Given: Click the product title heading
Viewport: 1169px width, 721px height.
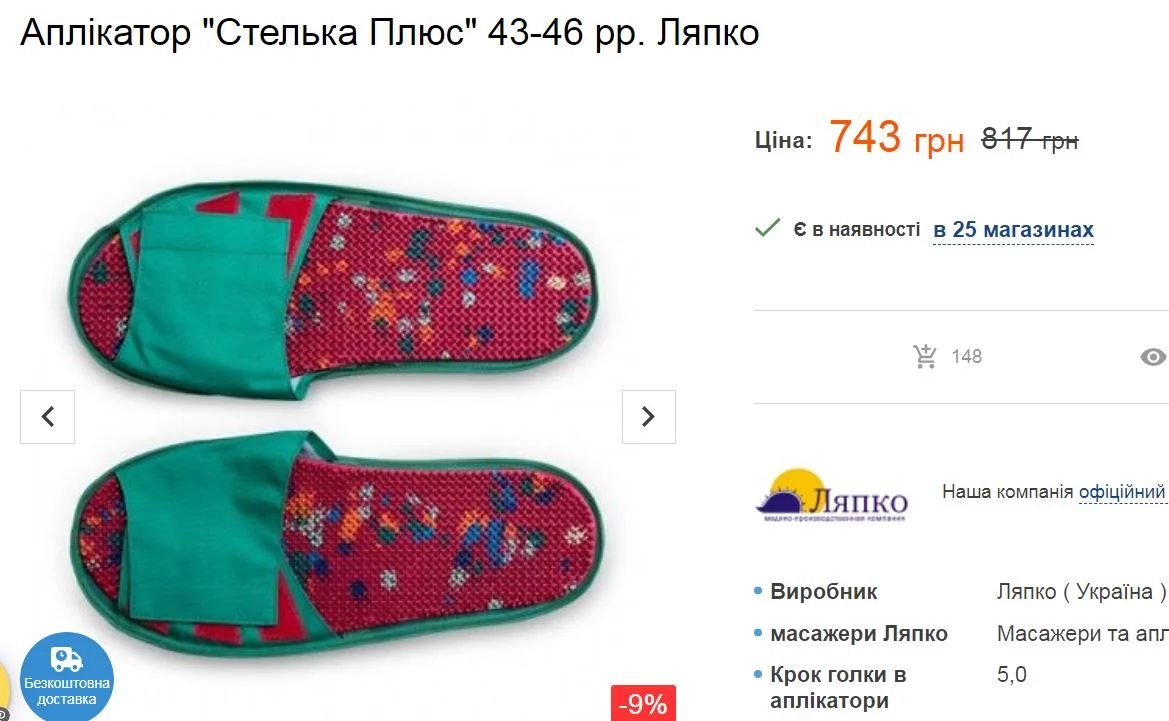Looking at the screenshot, I should point(390,33).
